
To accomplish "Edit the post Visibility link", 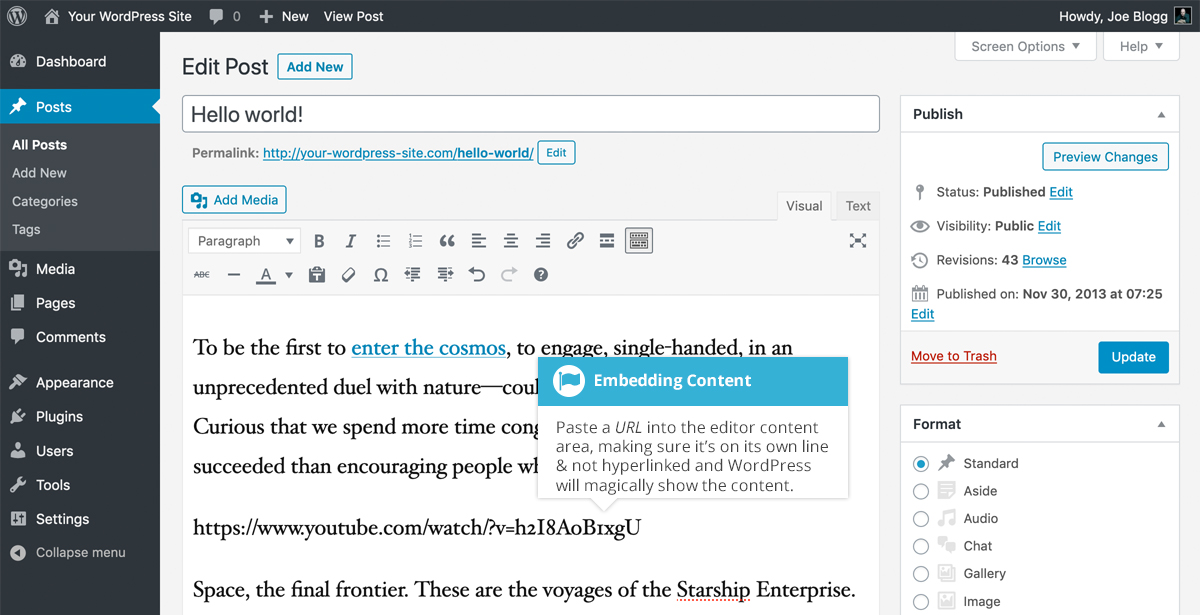I will click(1049, 226).
